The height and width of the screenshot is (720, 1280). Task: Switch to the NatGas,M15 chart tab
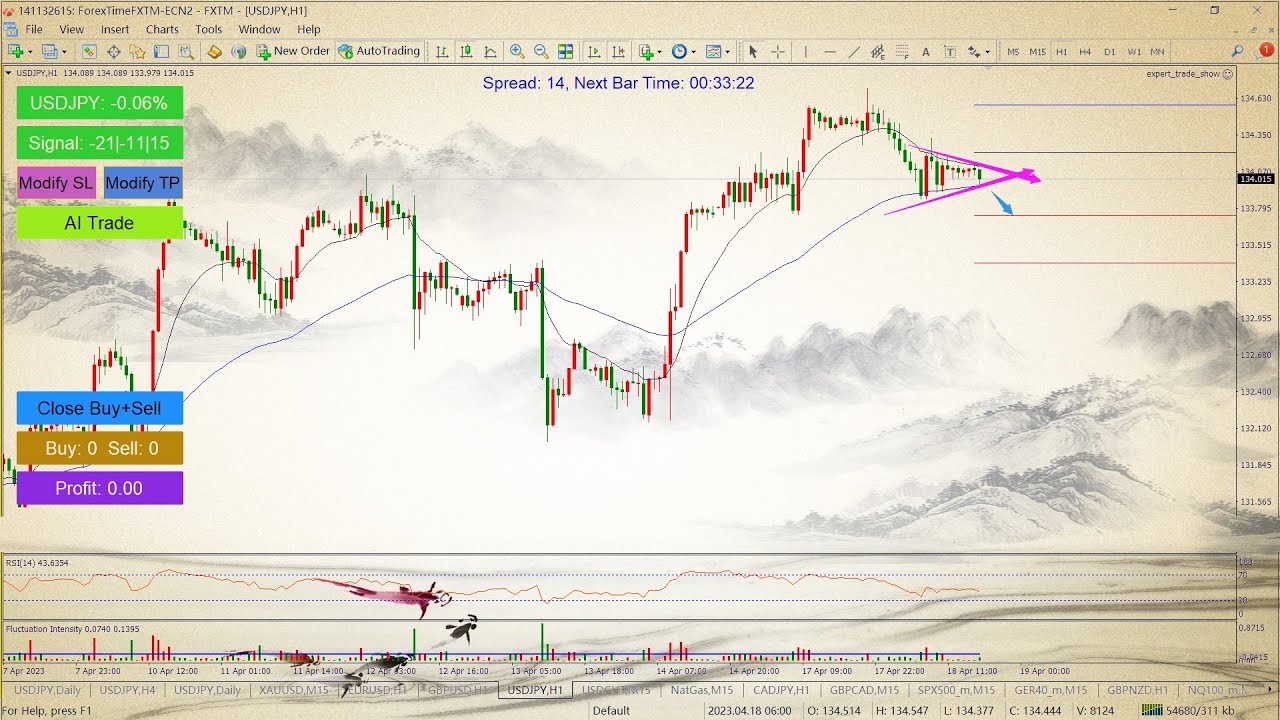(x=701, y=690)
